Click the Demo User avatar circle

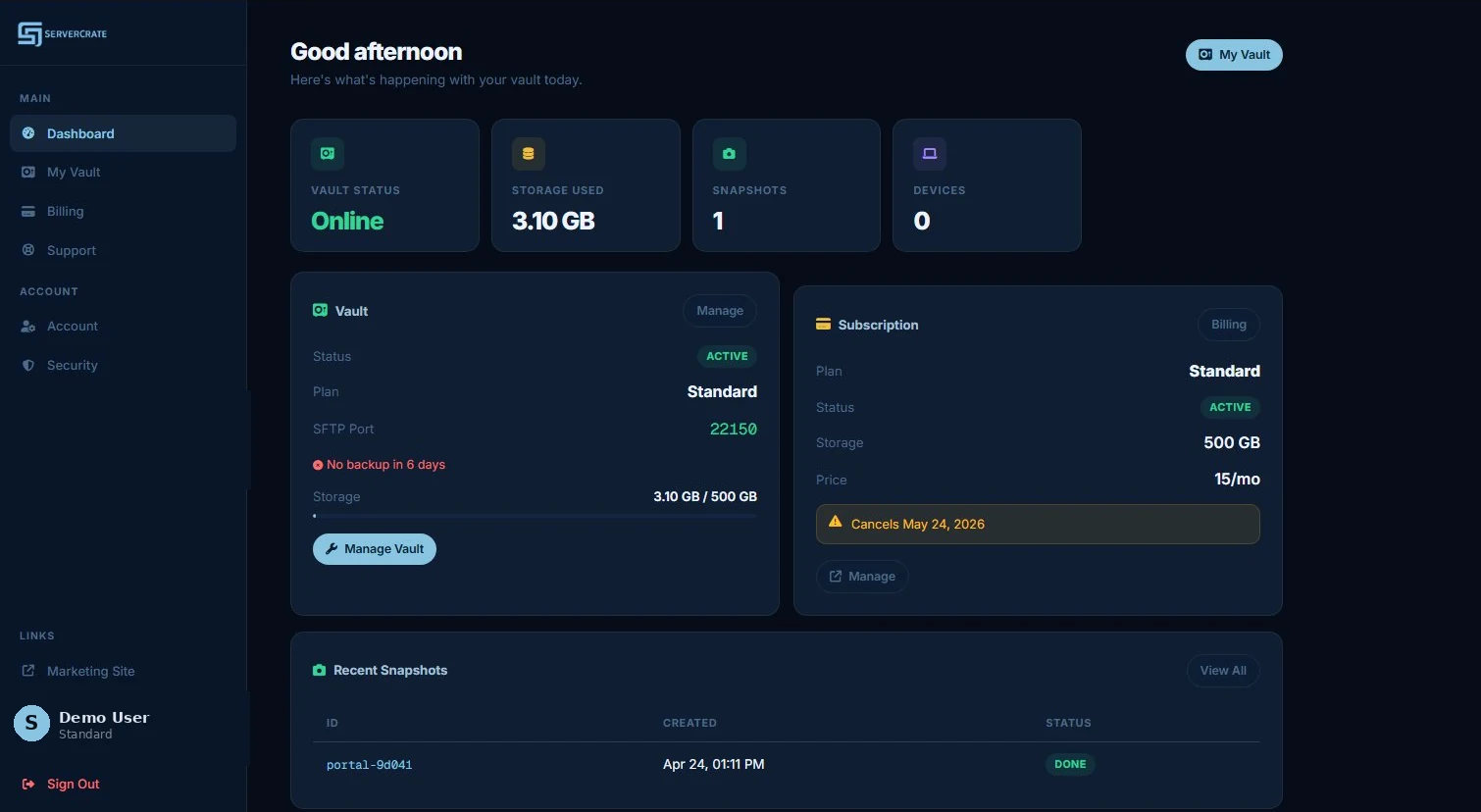pos(31,724)
